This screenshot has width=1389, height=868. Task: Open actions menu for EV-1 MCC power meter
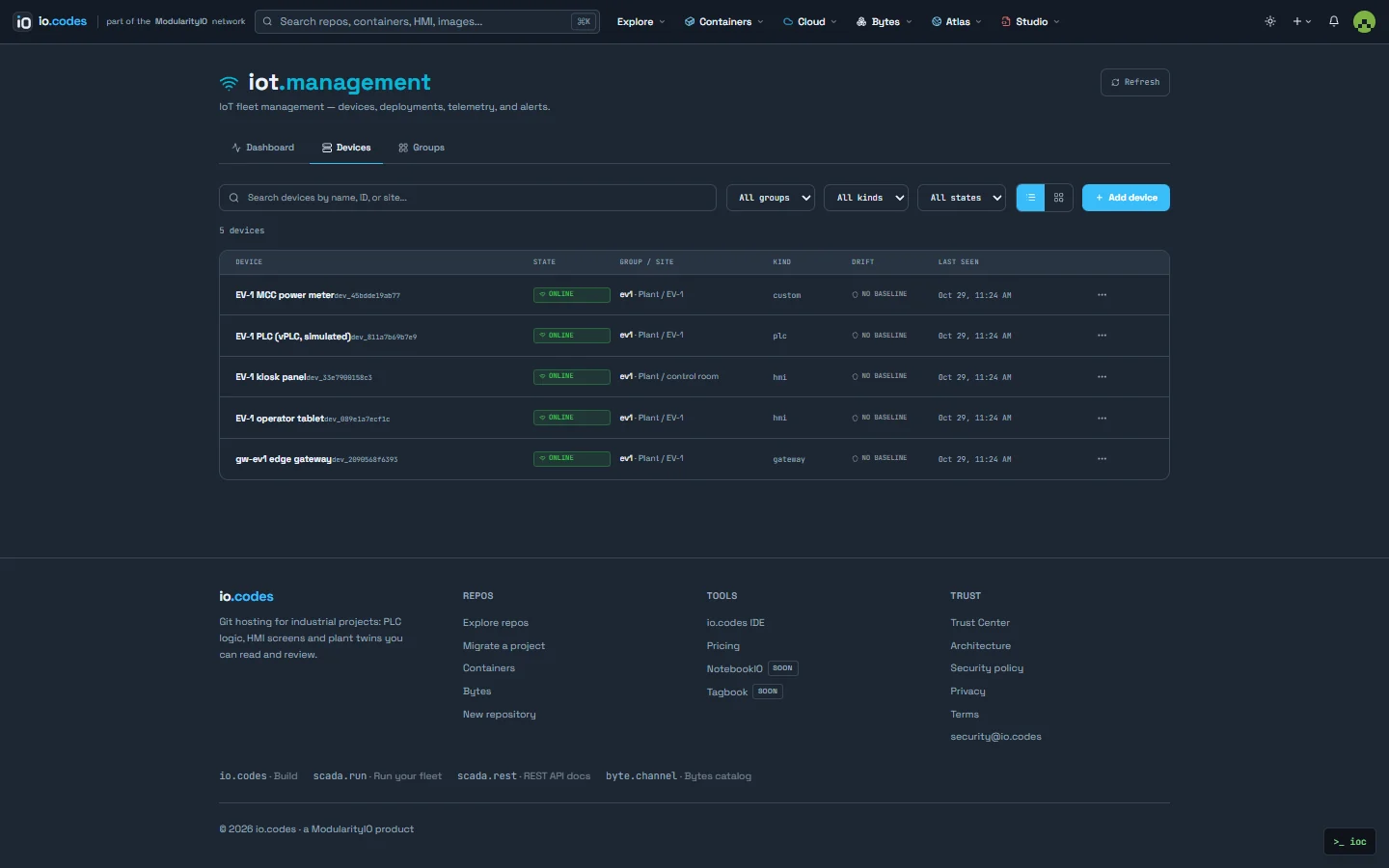[1103, 295]
